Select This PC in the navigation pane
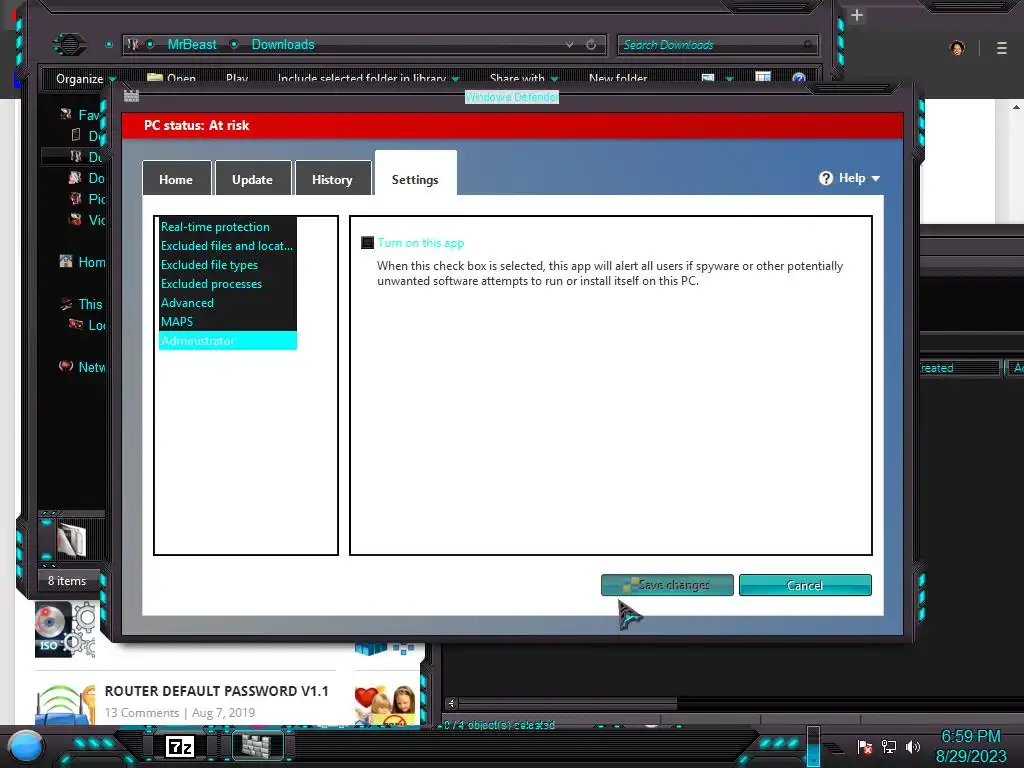This screenshot has width=1024, height=768. pos(83,304)
